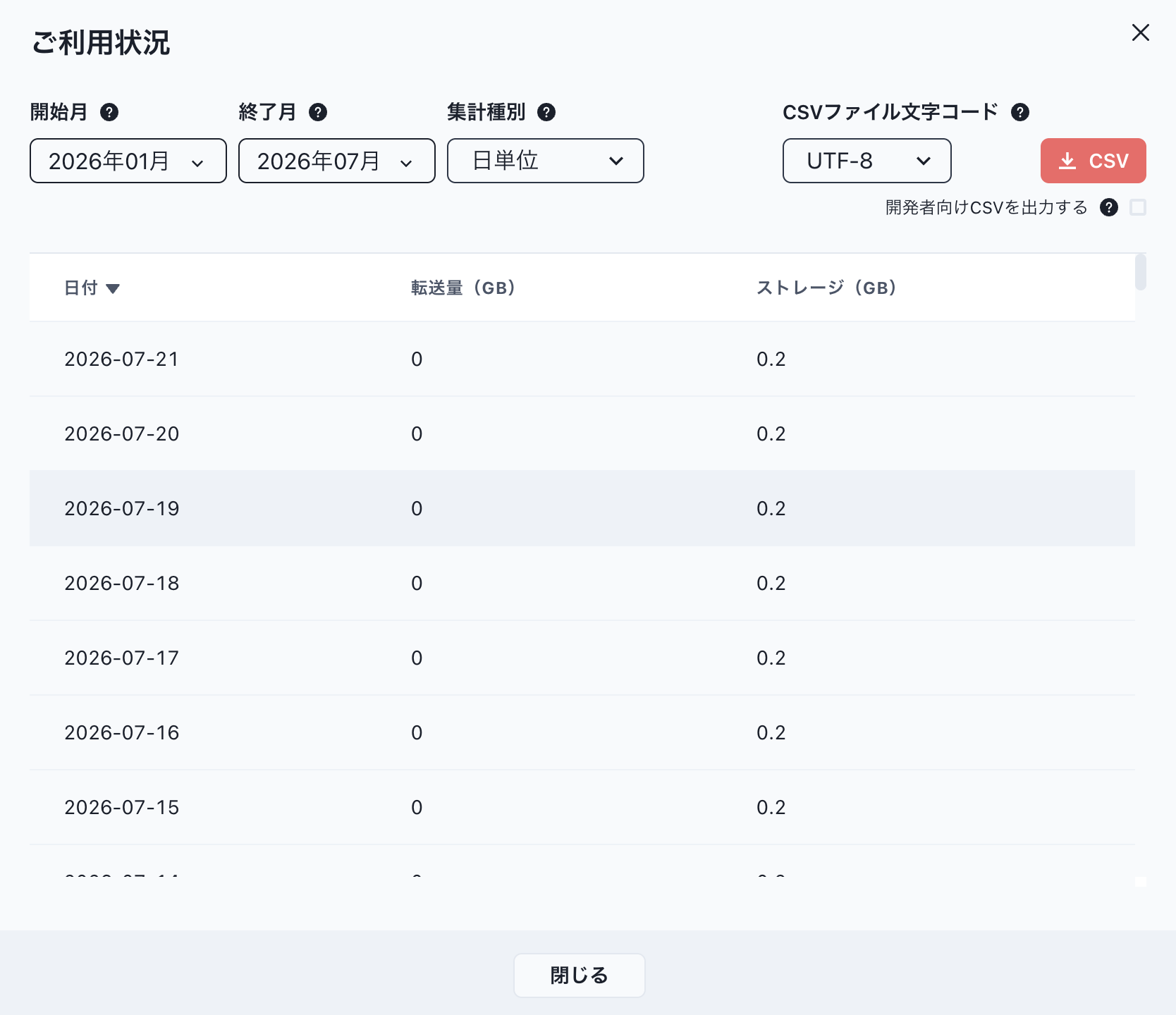Click transfer value 0 in 2026-07-16 row
This screenshot has height=1015, width=1176.
pyautogui.click(x=417, y=733)
